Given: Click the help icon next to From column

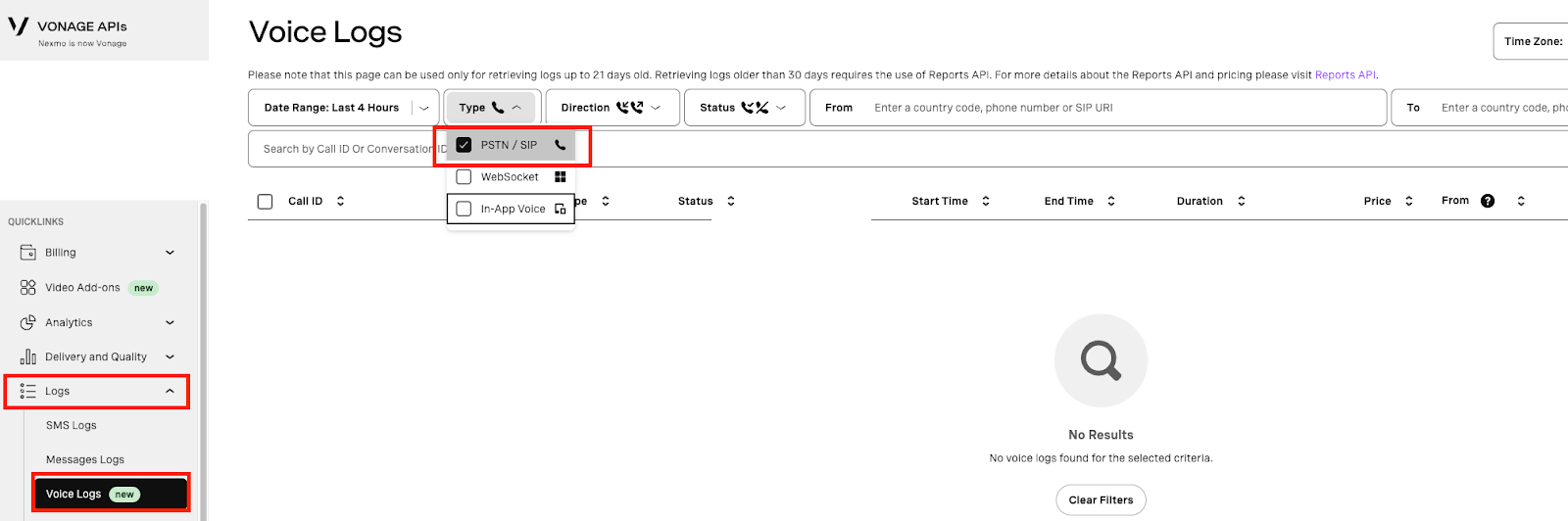Looking at the screenshot, I should 1488,201.
